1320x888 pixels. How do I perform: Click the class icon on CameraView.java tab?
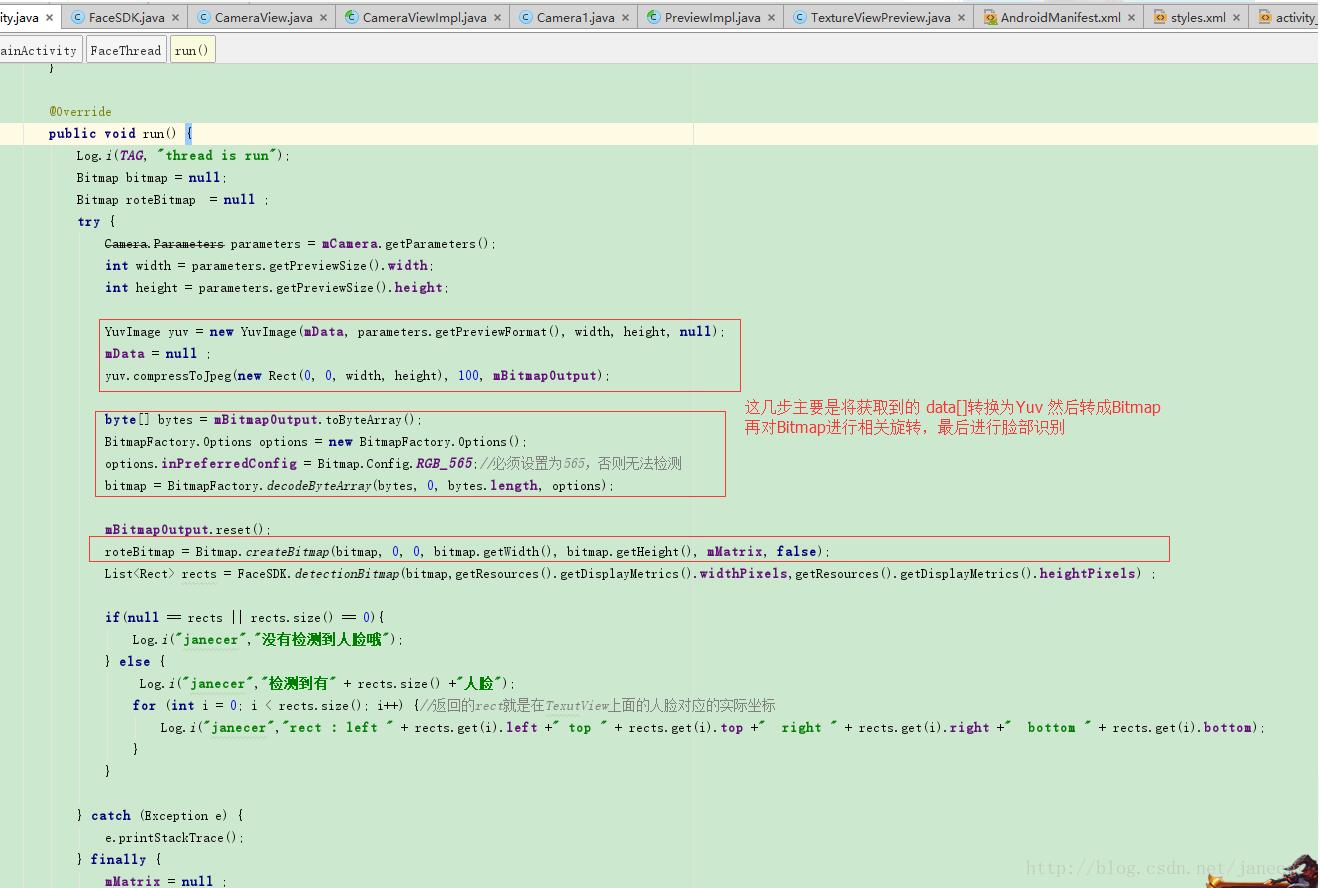206,16
